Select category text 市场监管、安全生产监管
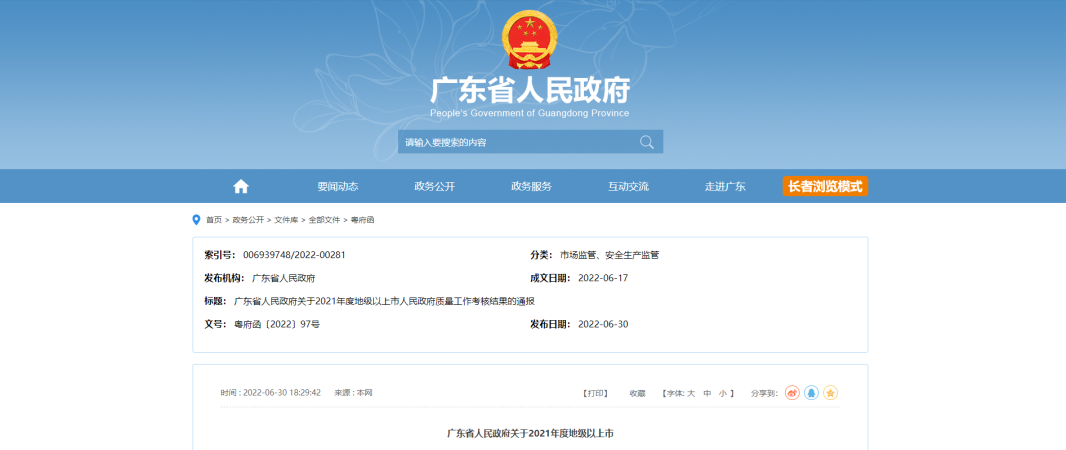The image size is (1066, 450). (x=610, y=255)
